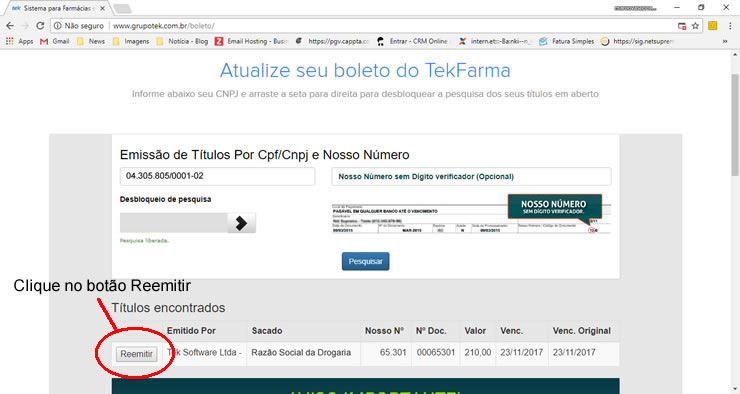
Task: Click the Nosso Número optional input field
Action: point(471,176)
